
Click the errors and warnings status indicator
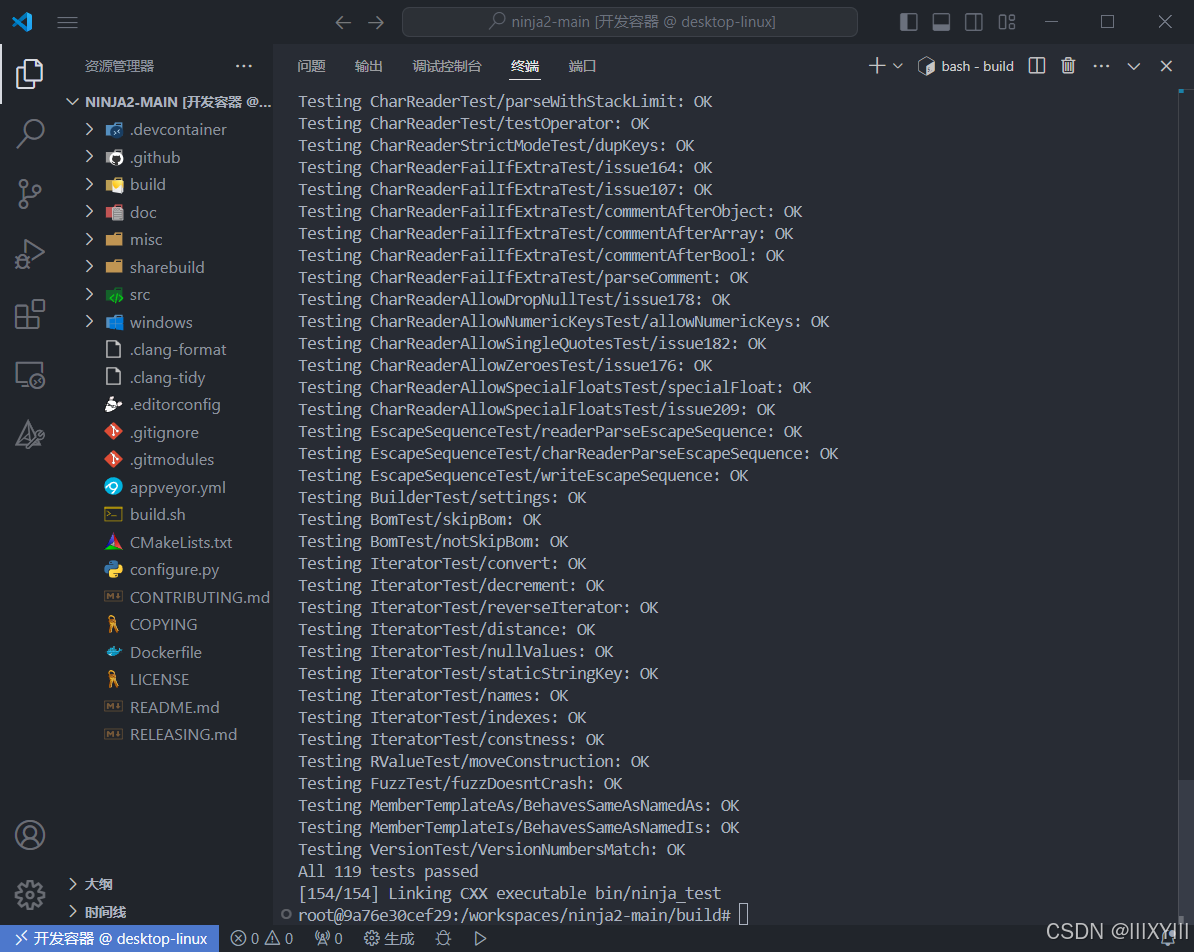(261, 938)
